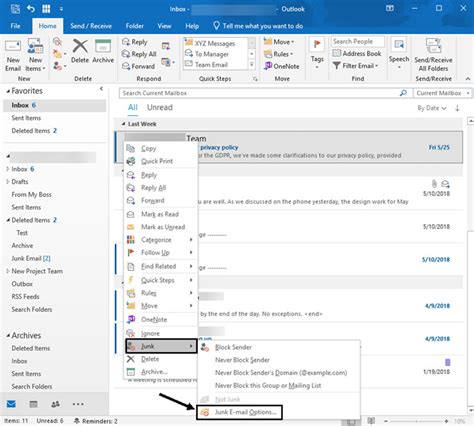This screenshot has height=426, width=474.
Task: Open the Follow Up submenu
Action: 160,253
